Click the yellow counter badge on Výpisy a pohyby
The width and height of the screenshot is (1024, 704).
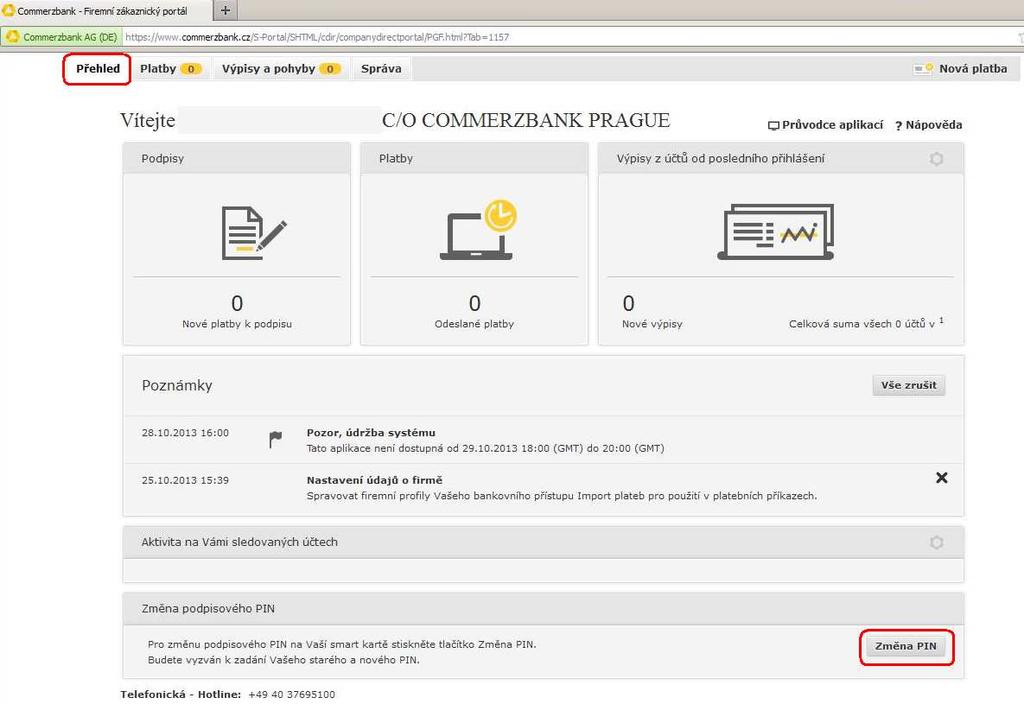[x=330, y=69]
